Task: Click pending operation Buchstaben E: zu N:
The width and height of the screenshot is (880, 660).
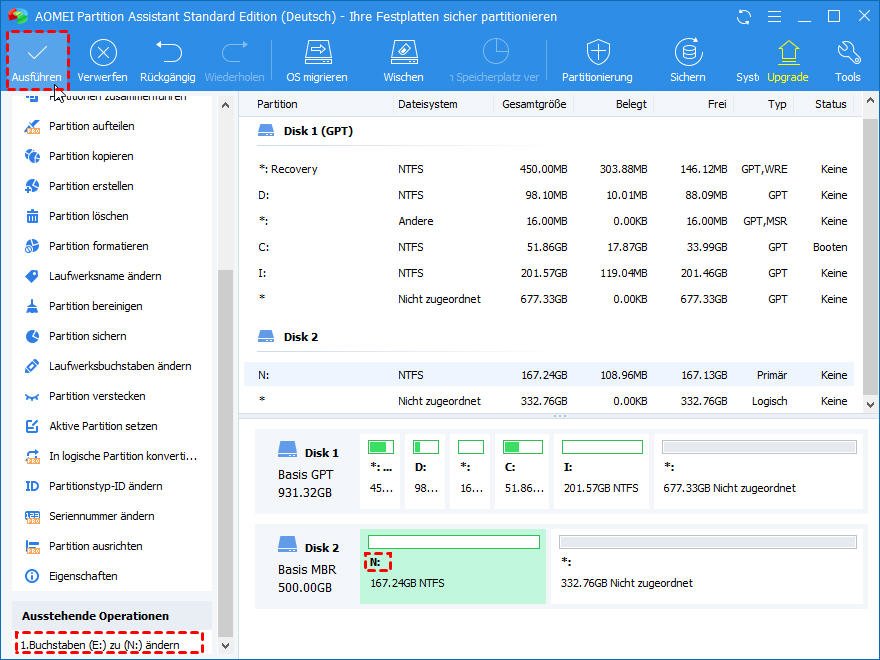Action: pyautogui.click(x=101, y=645)
